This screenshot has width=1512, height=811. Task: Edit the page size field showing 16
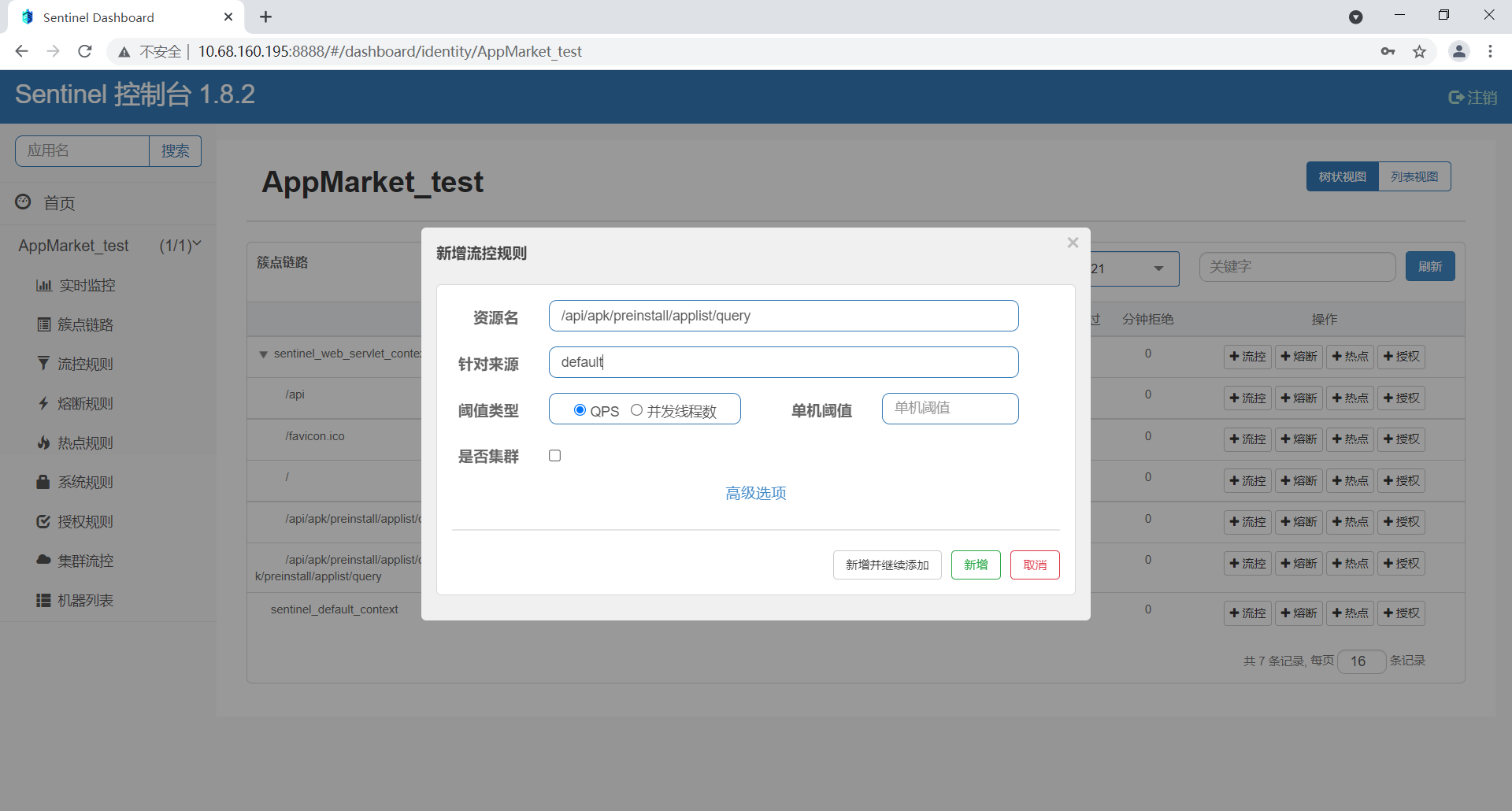point(1362,661)
